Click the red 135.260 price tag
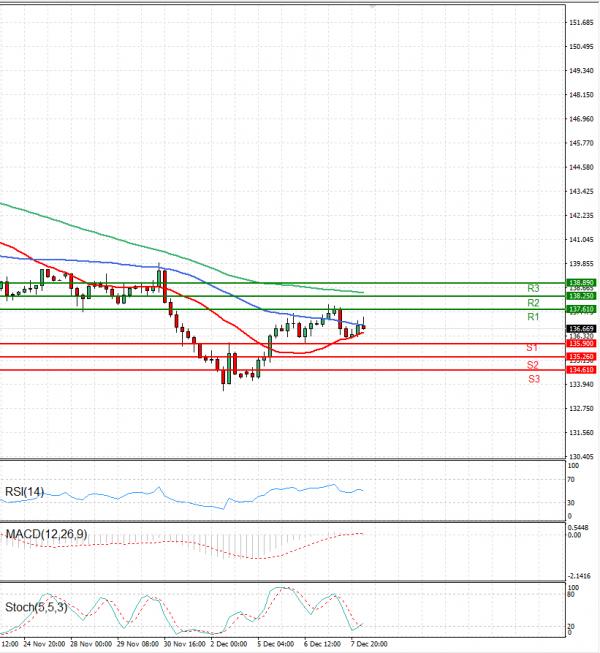The image size is (600, 653). point(581,356)
